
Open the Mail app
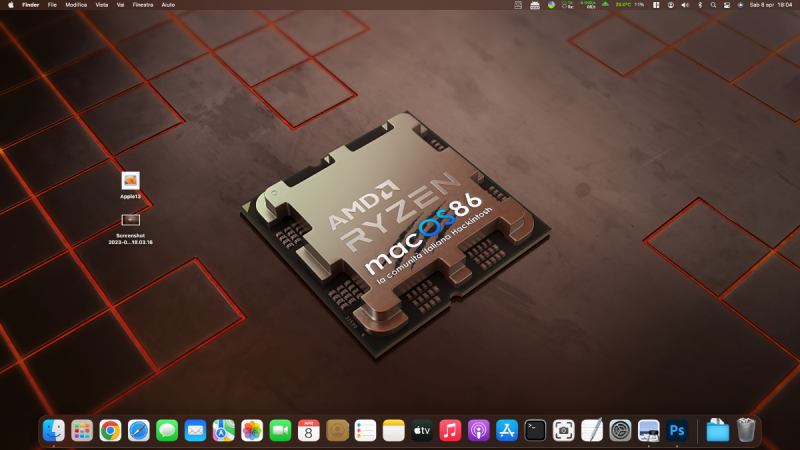[195, 431]
